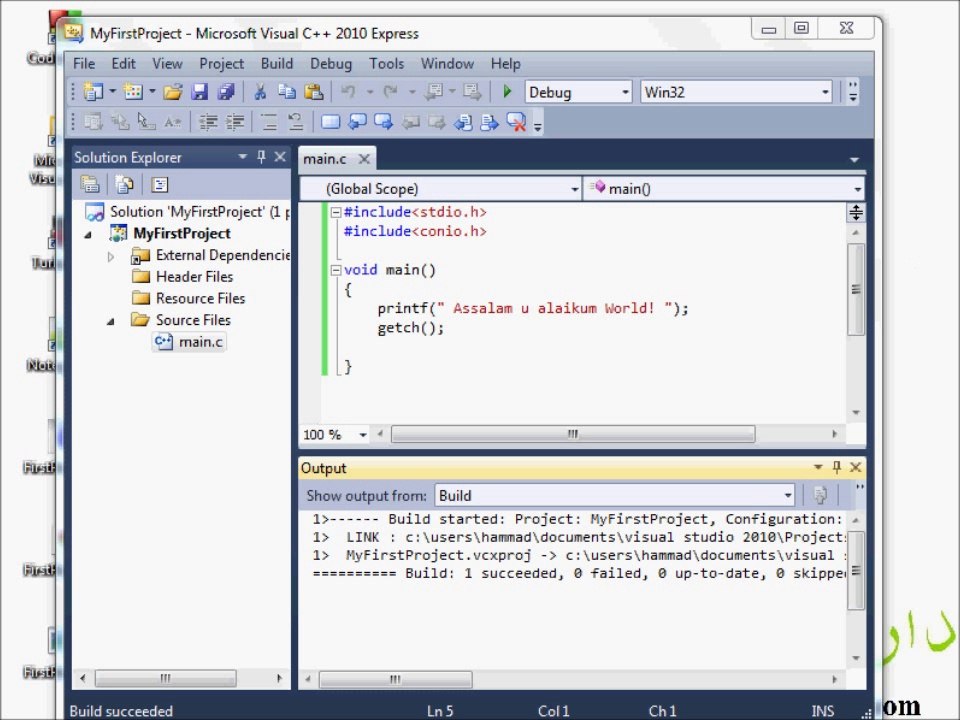Viewport: 960px width, 720px height.
Task: Save main.c with the Save icon
Action: click(200, 92)
